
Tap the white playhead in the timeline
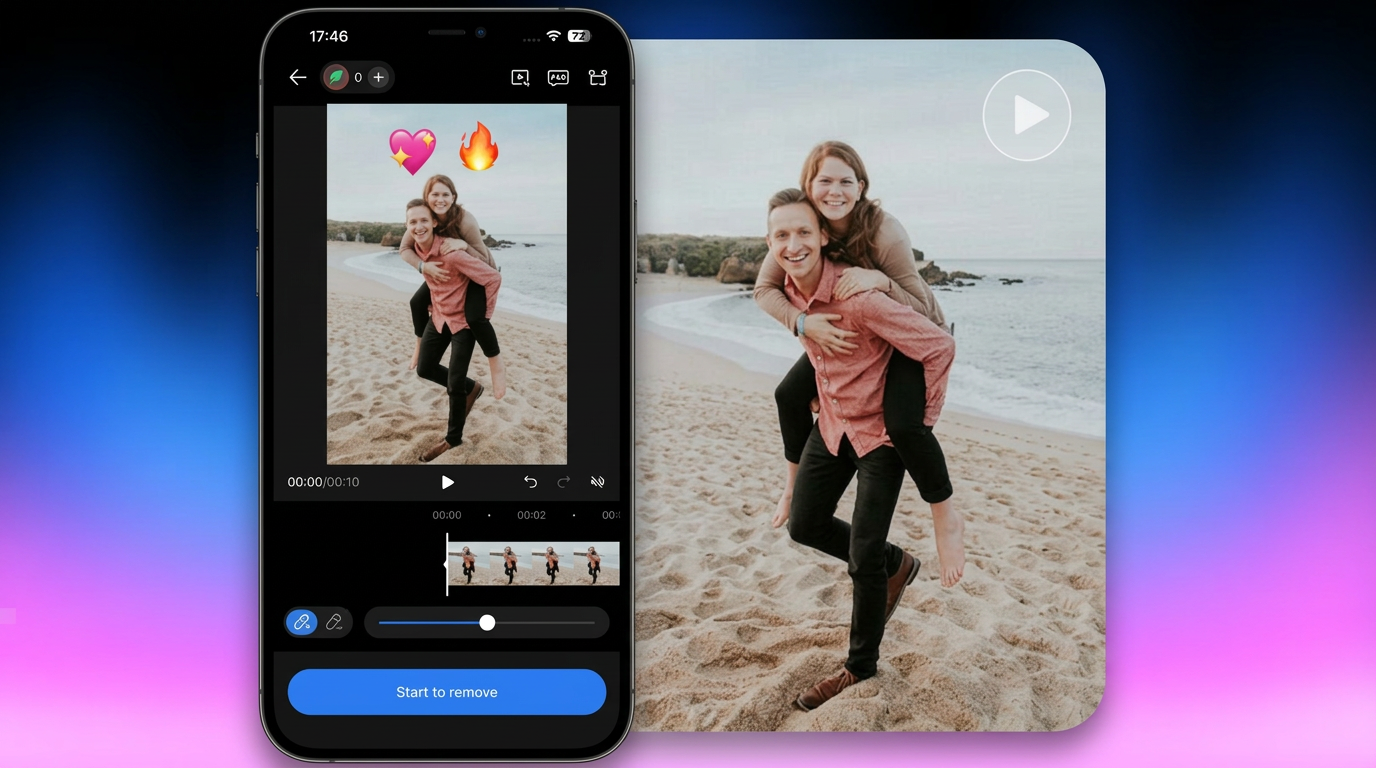(x=446, y=562)
